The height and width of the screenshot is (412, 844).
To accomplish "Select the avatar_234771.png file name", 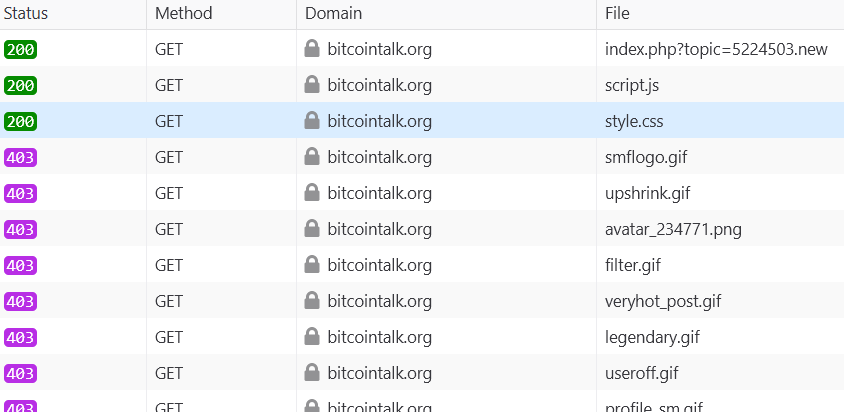I will click(673, 230).
